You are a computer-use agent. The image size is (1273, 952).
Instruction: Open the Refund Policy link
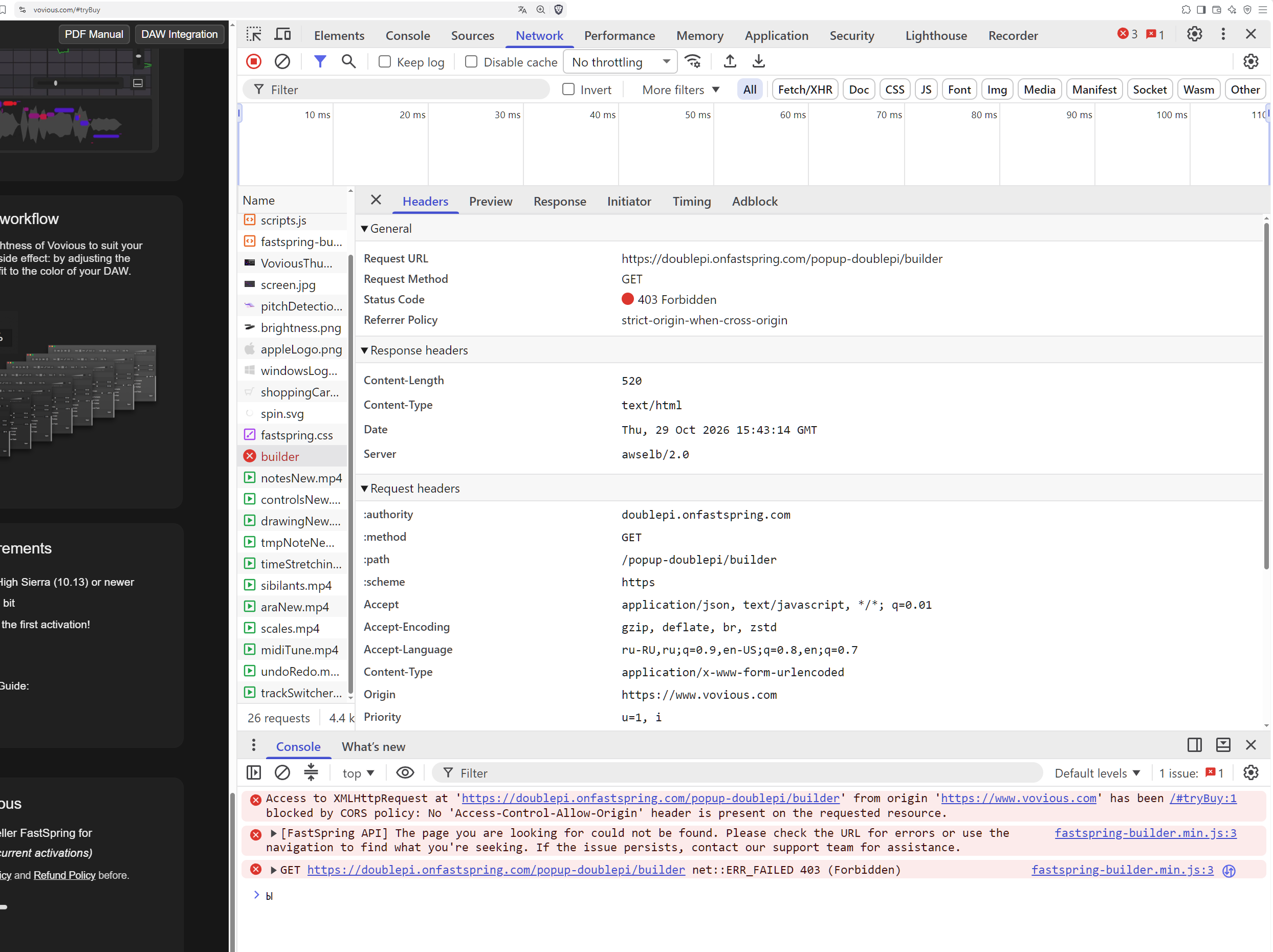(64, 875)
